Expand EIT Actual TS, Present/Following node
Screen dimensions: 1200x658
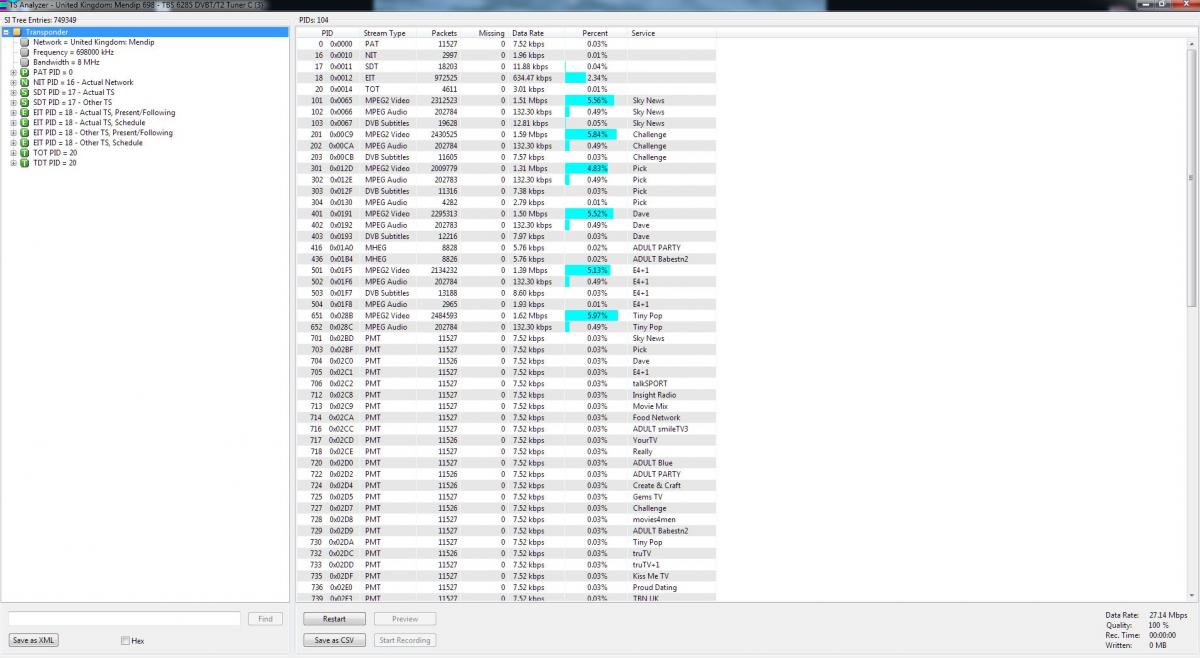pos(14,112)
